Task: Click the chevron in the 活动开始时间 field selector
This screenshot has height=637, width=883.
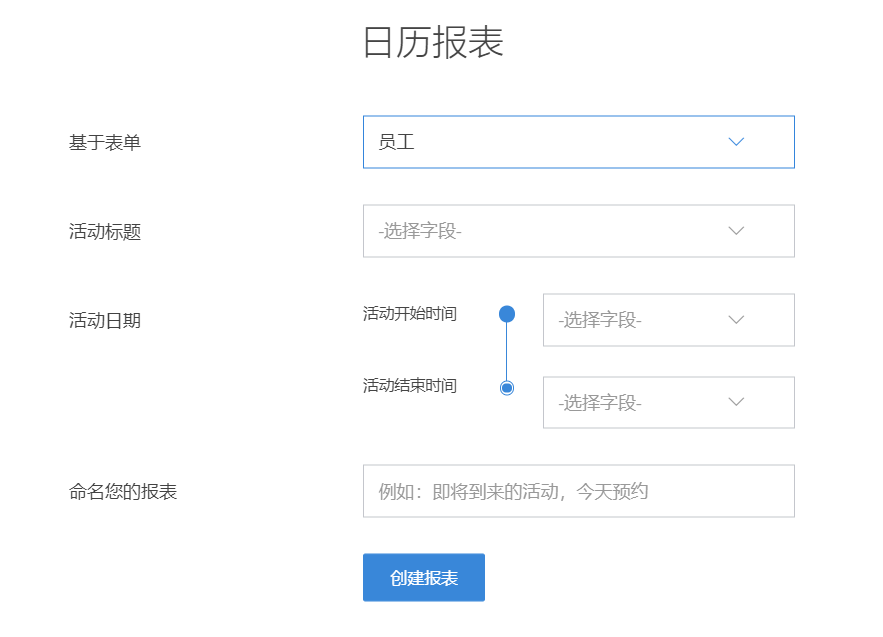Action: [737, 320]
